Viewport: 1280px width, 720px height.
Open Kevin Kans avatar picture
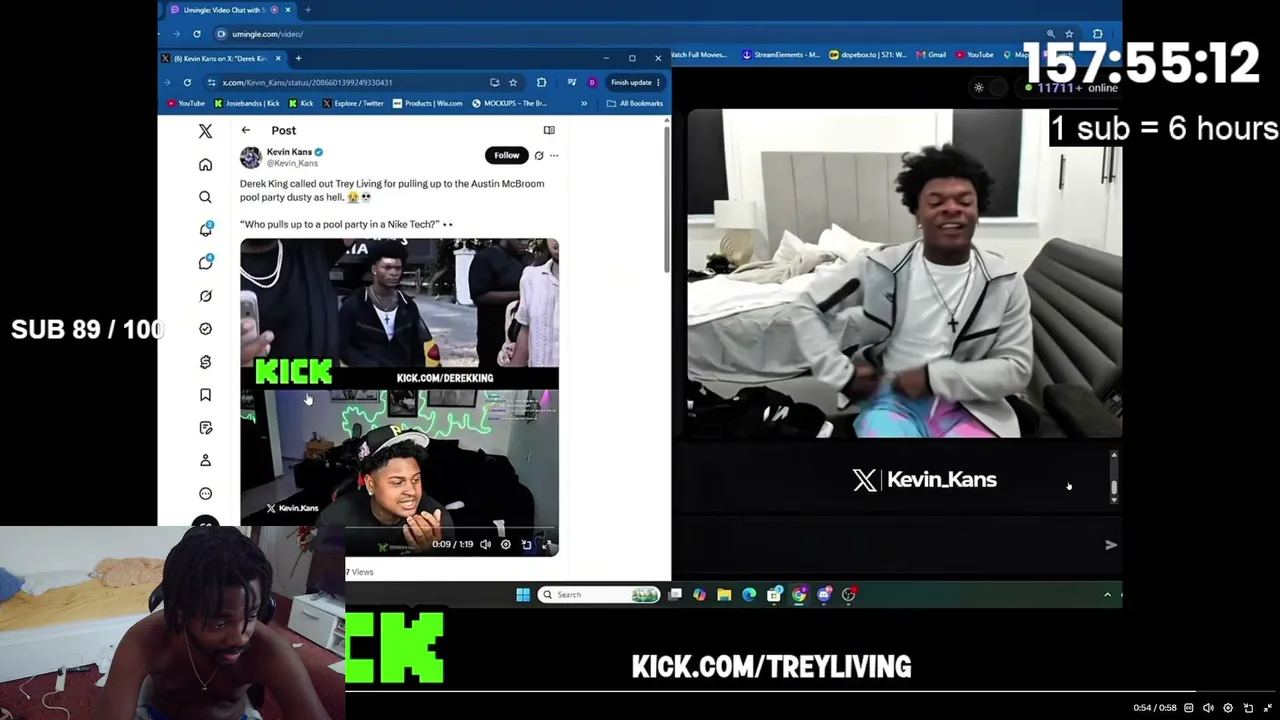coord(251,157)
